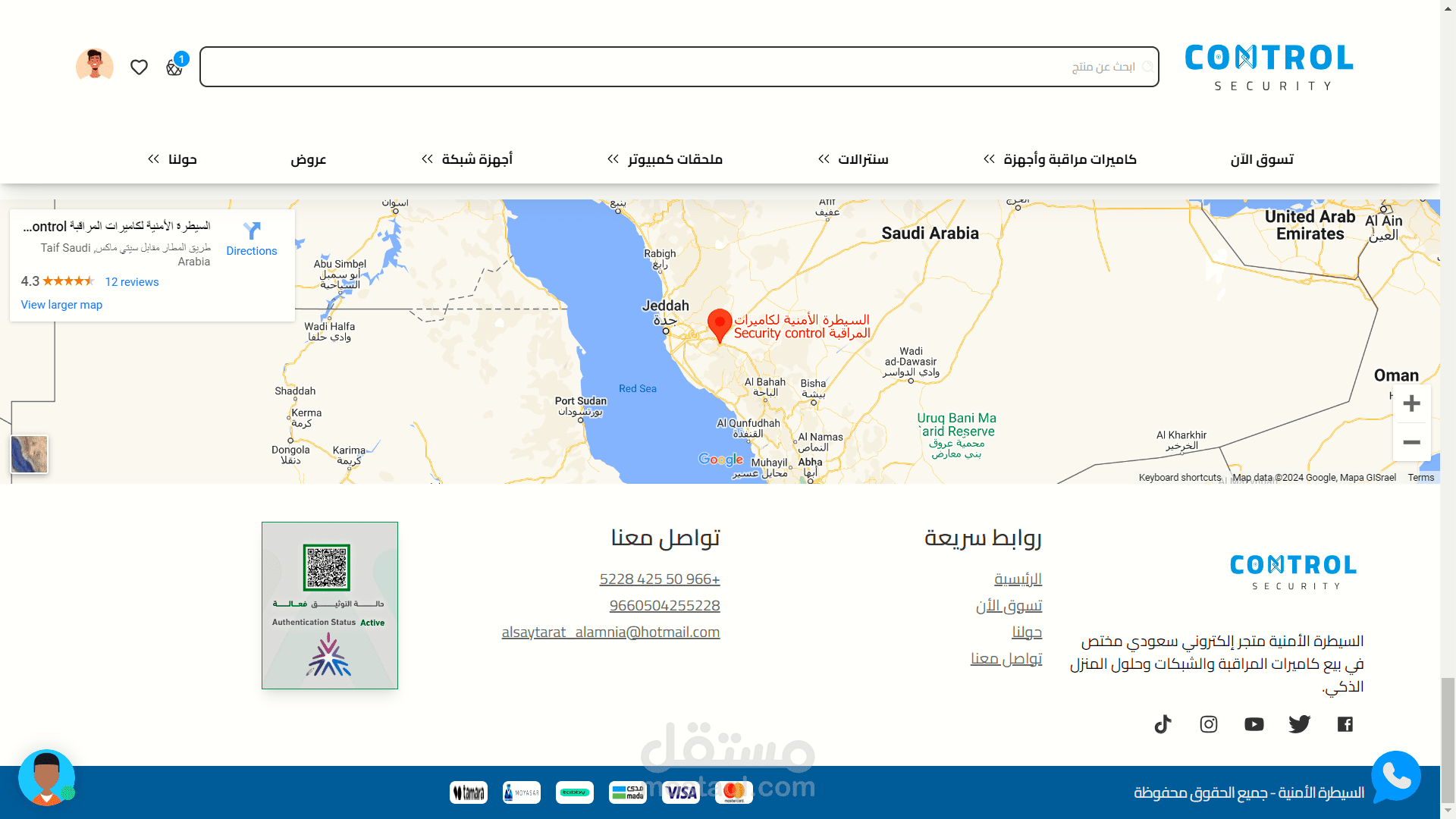Zoom in the map with plus button
Image resolution: width=1456 pixels, height=819 pixels.
[x=1411, y=403]
